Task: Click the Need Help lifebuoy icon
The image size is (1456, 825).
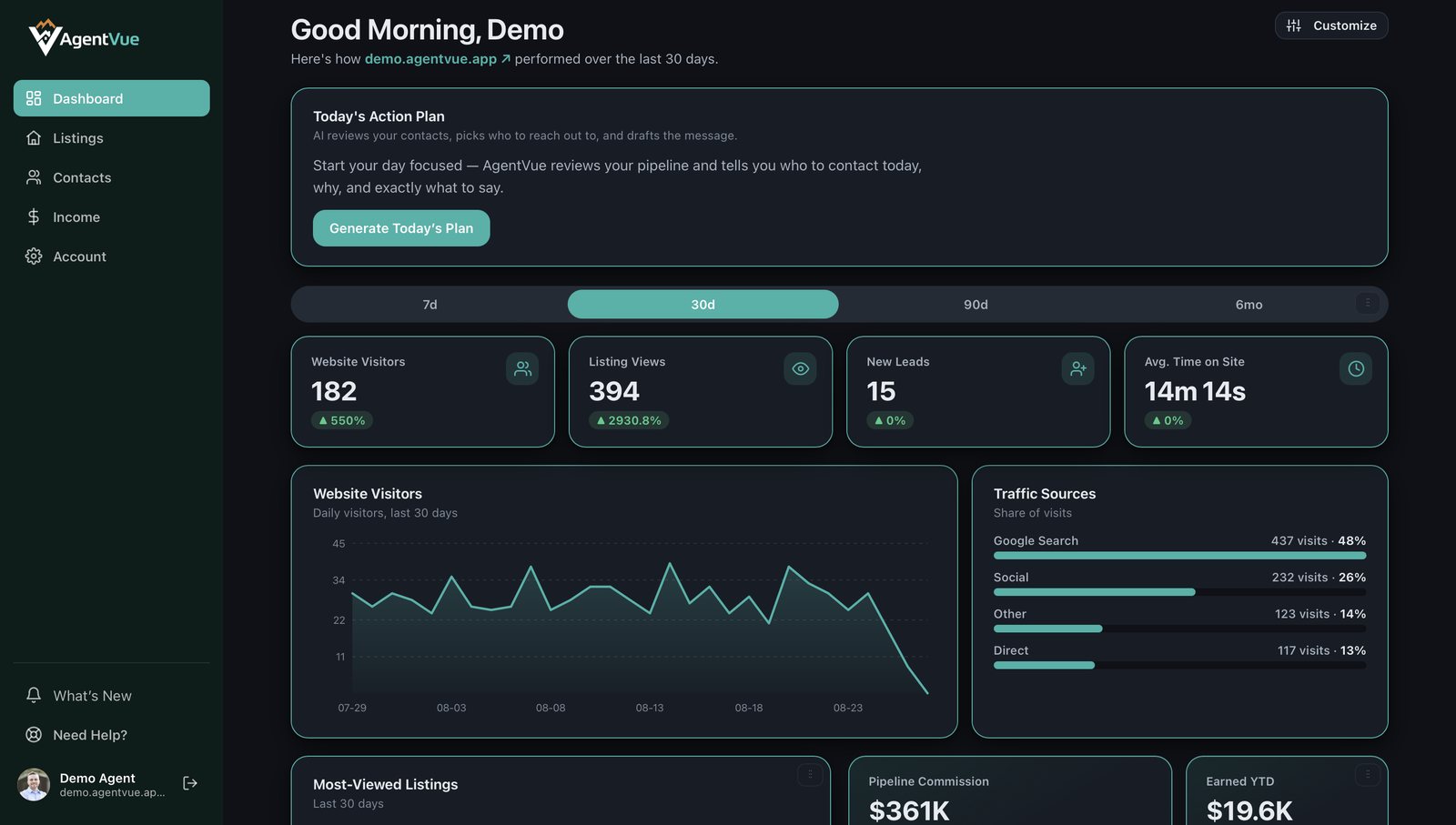Action: [34, 735]
